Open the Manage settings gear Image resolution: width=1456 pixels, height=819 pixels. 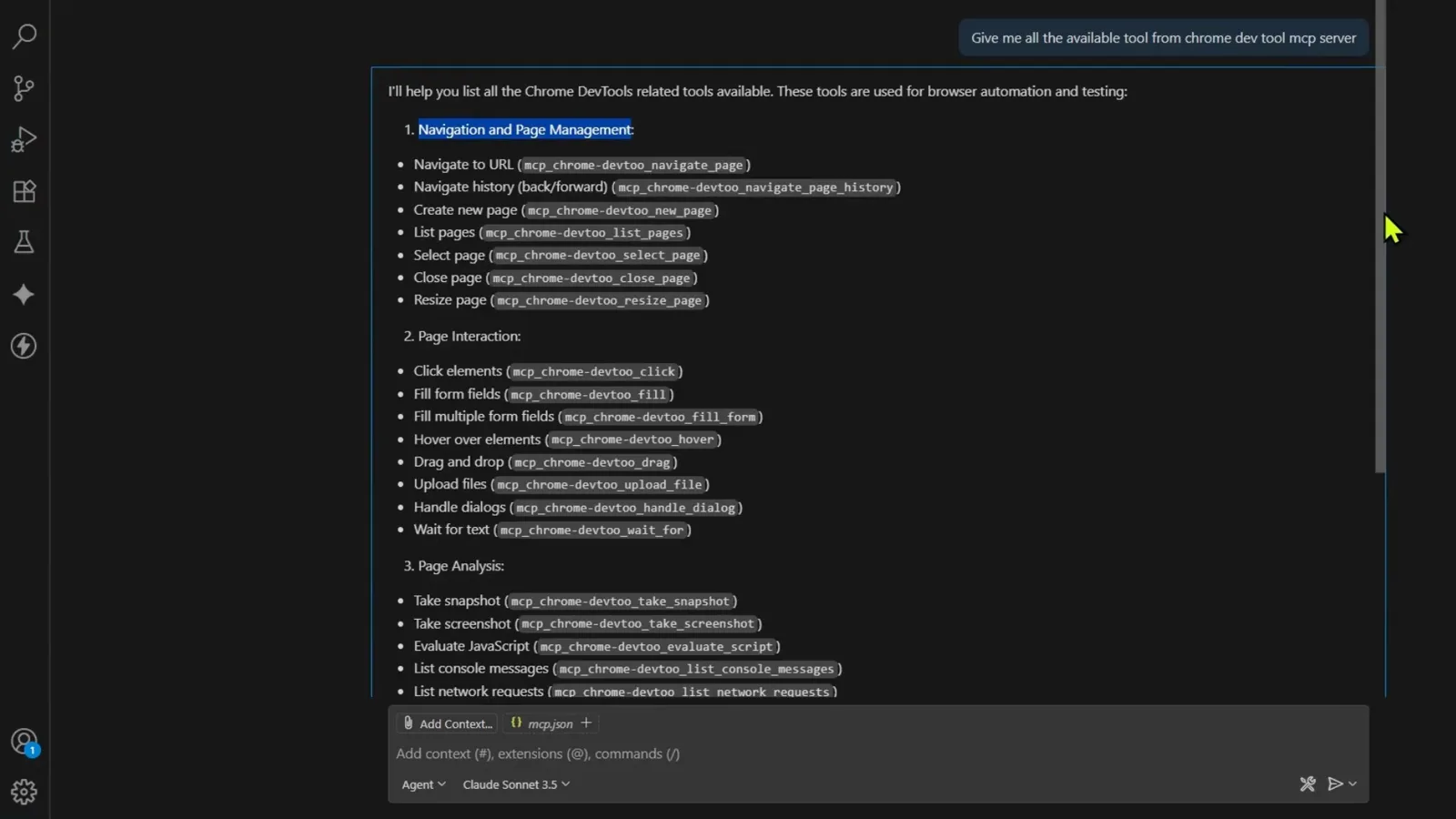(x=25, y=792)
